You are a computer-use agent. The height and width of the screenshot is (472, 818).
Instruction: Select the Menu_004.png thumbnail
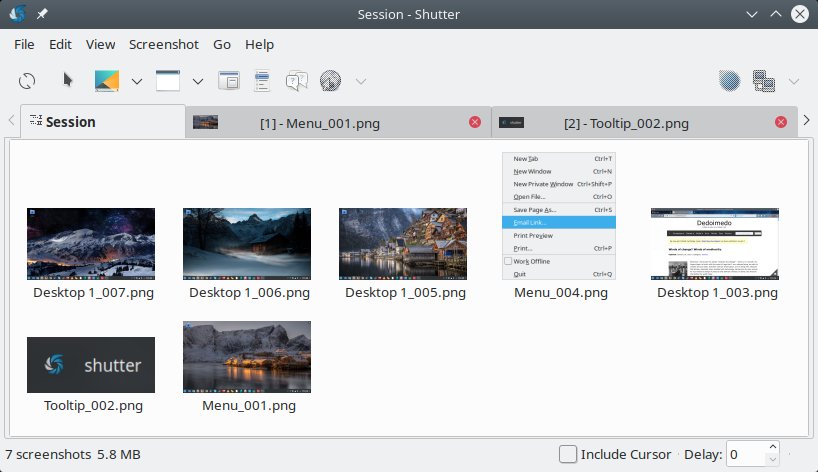coord(559,216)
